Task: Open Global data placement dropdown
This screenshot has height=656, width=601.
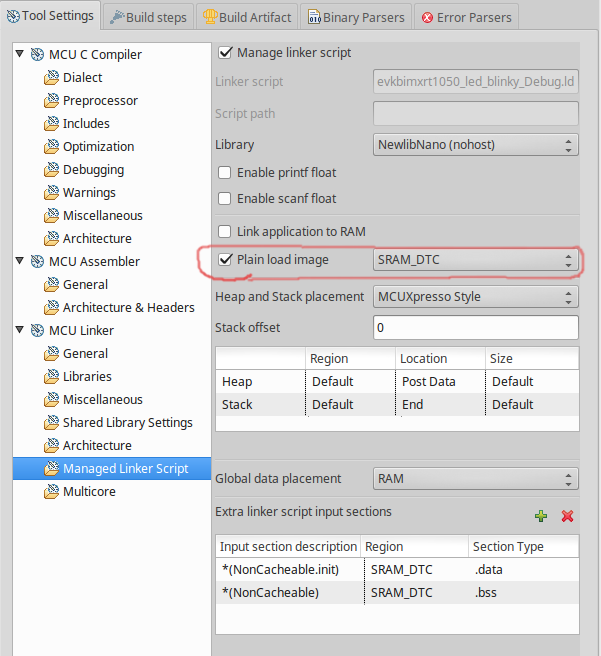Action: 476,479
